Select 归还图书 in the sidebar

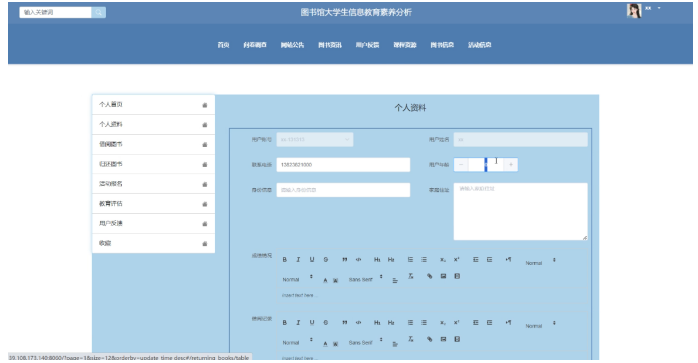[x=153, y=164]
